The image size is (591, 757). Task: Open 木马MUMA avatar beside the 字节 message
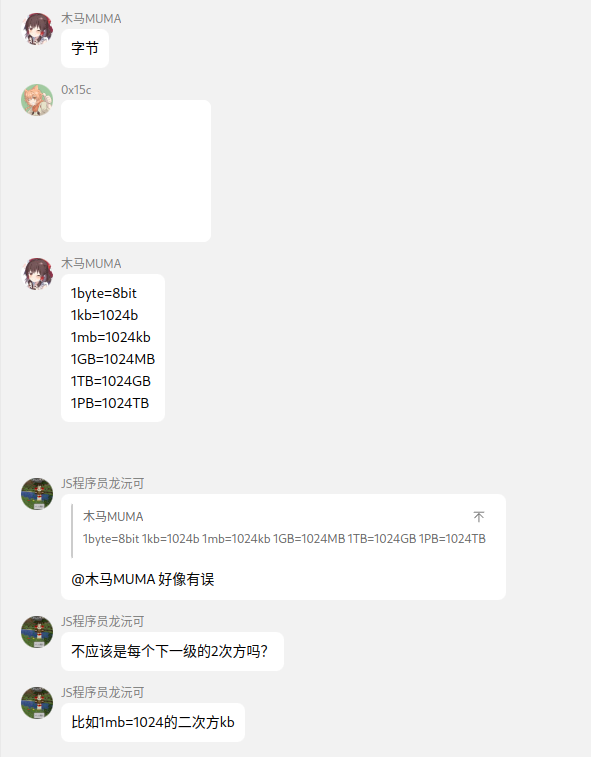click(37, 29)
